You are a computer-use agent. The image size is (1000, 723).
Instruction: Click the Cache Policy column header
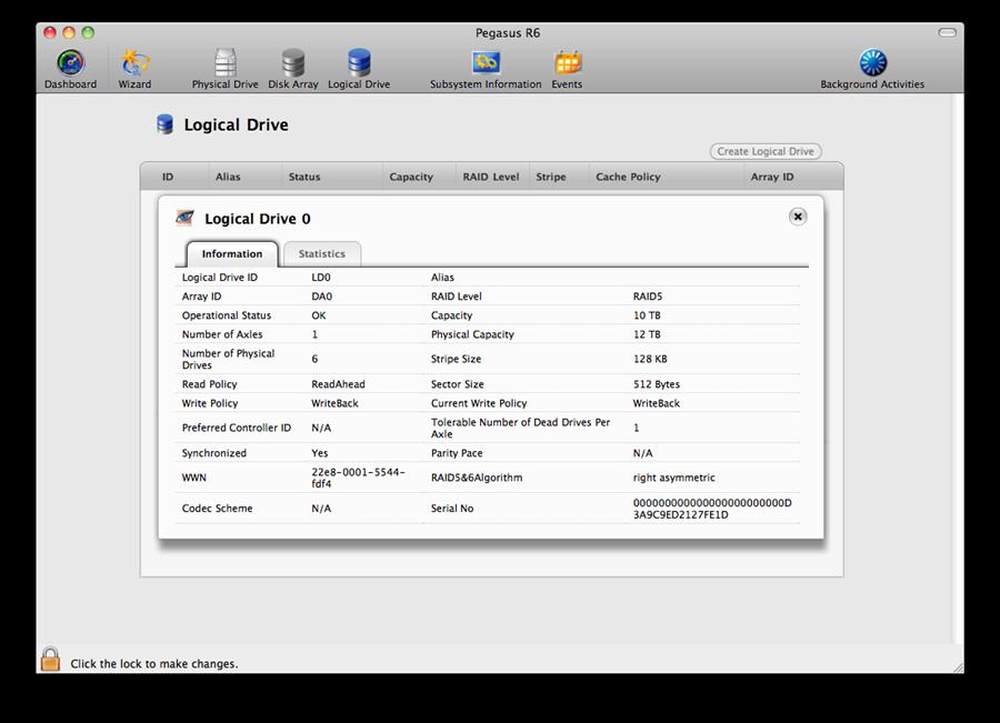628,177
